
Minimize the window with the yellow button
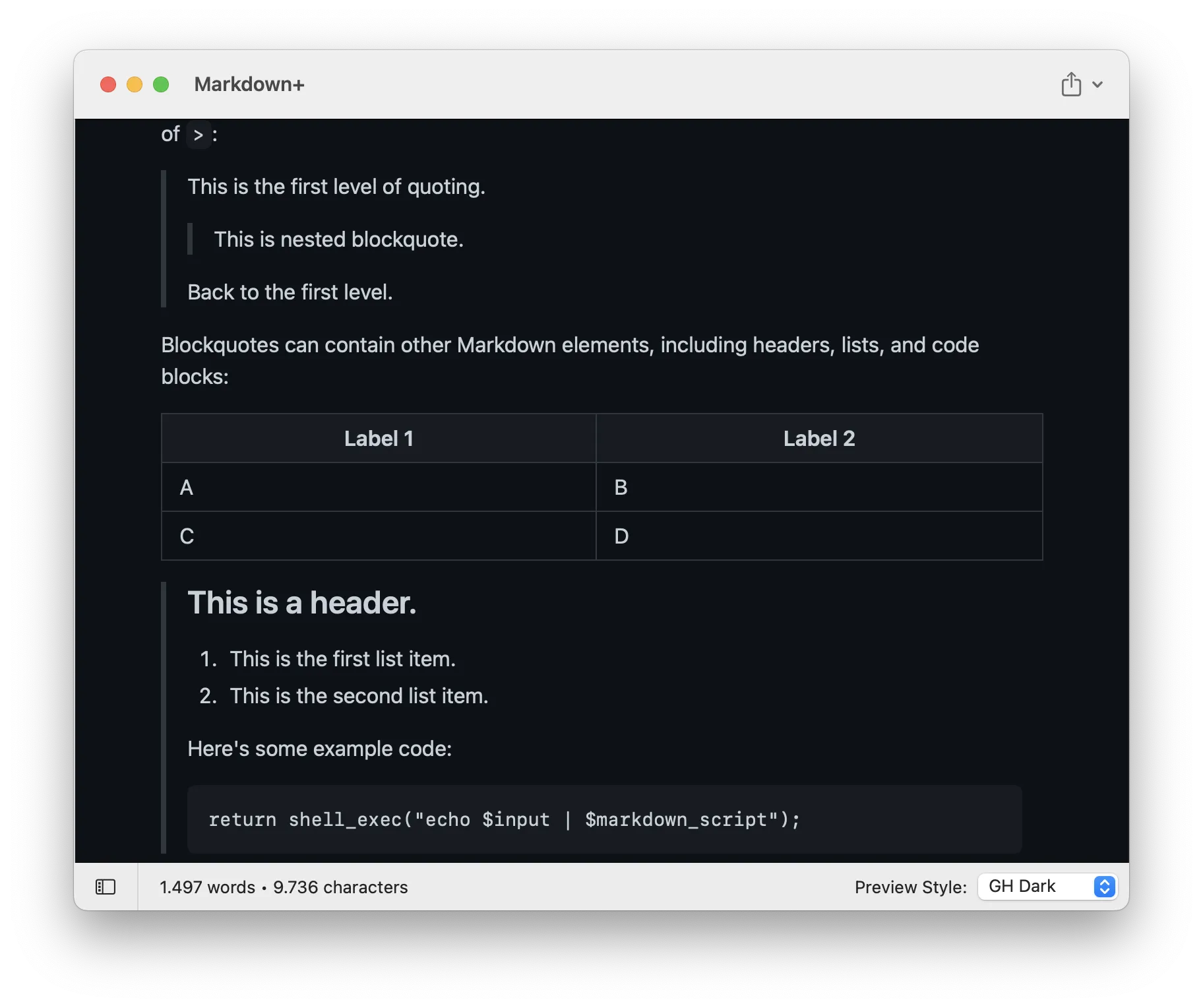tap(135, 84)
